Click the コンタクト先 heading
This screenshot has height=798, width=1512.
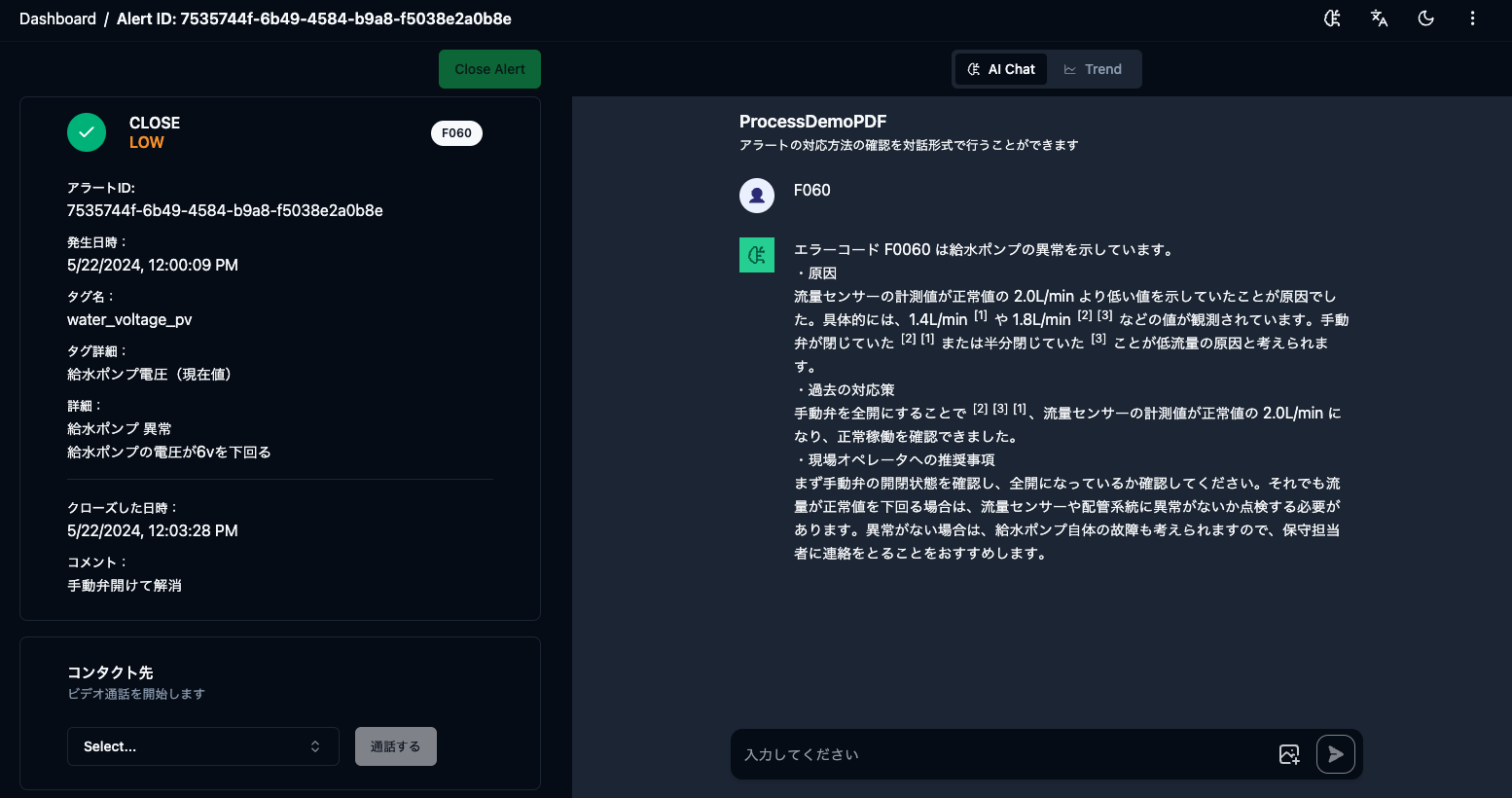(110, 672)
